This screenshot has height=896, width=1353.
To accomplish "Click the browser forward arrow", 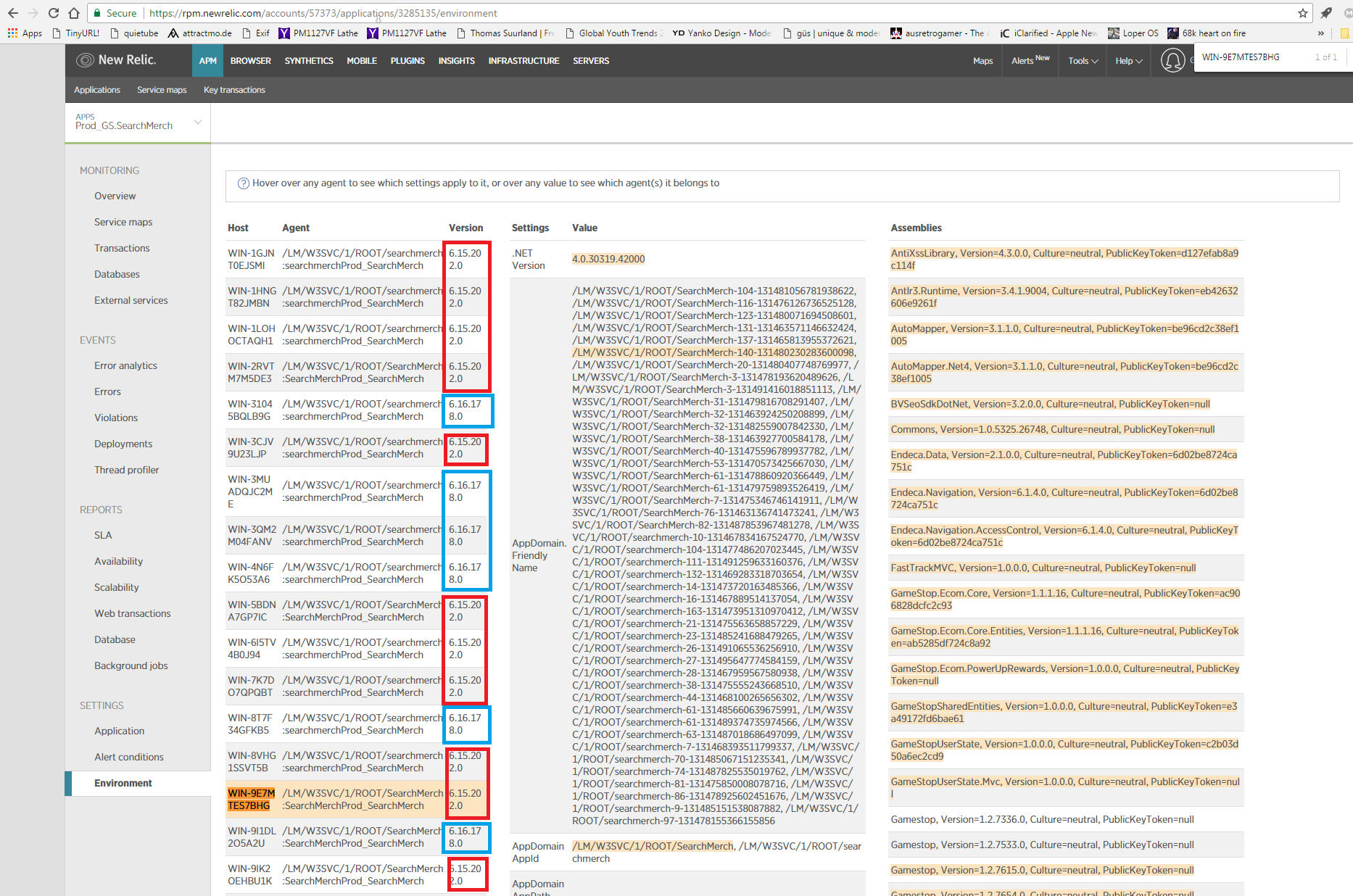I will [33, 13].
